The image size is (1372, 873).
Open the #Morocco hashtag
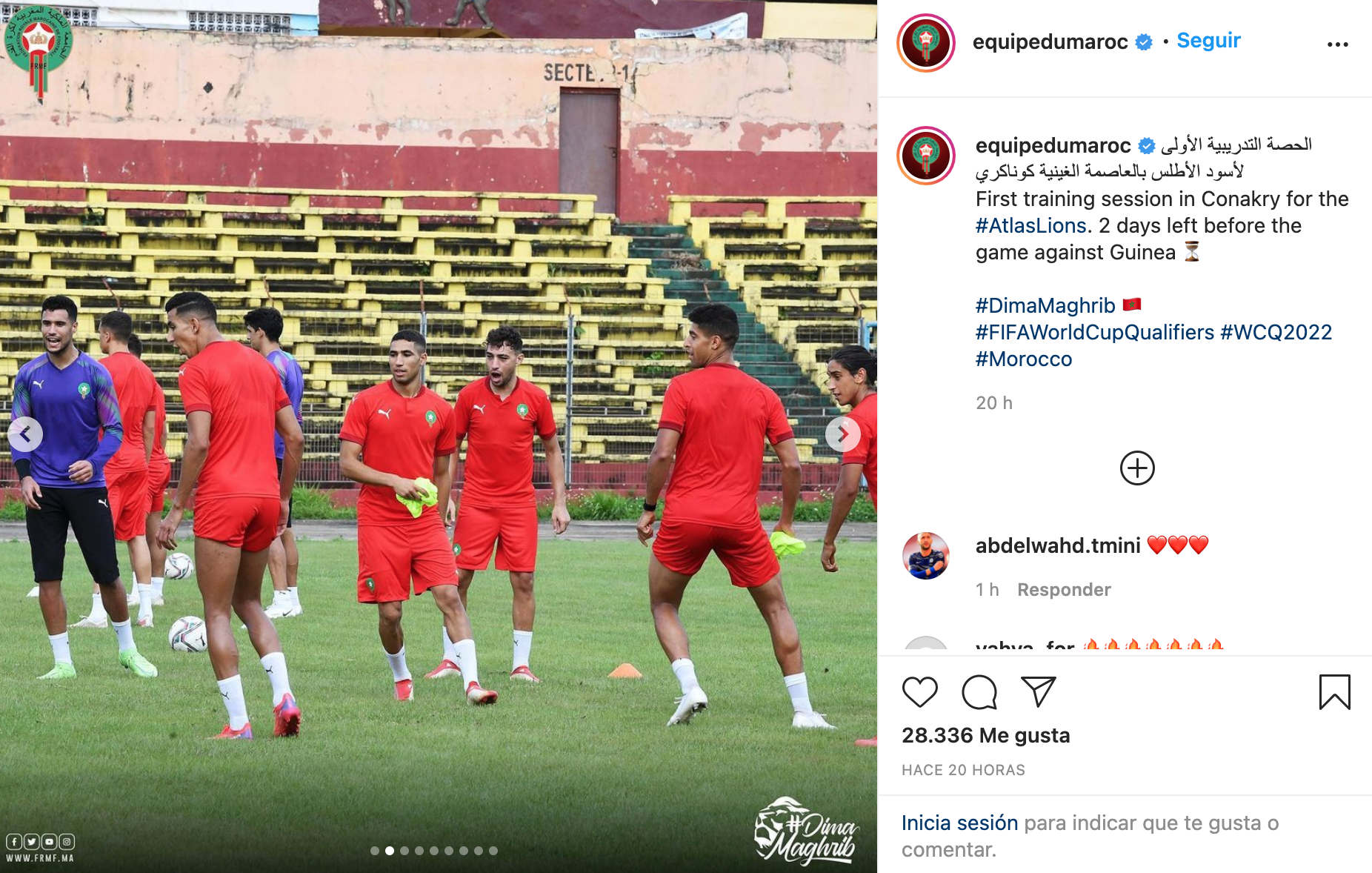1024,359
